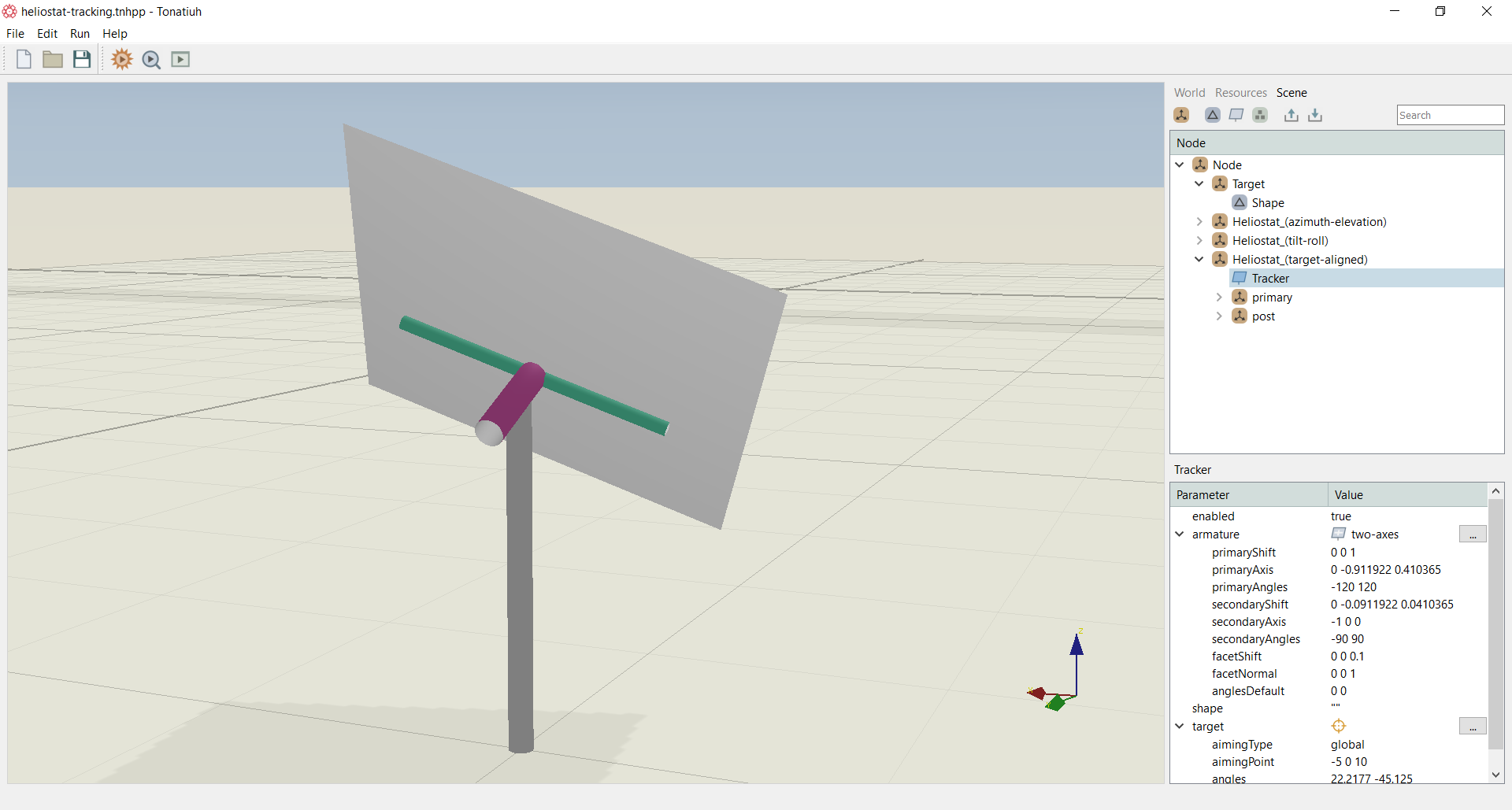Viewport: 1512px width, 810px height.
Task: Click the Search field in Scene panel
Action: point(1451,115)
